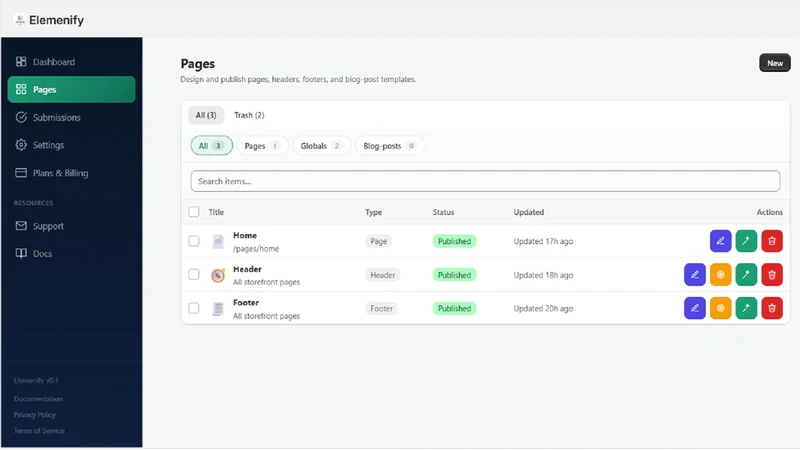Delete the Footer with red trash icon
The image size is (800, 450).
point(772,308)
